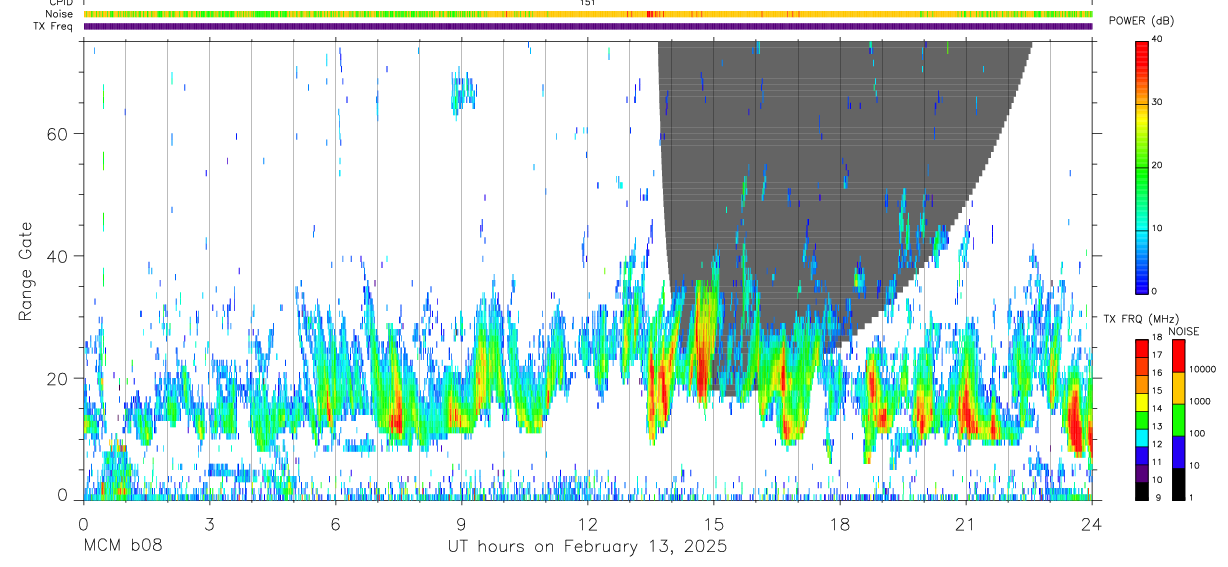Click the 20 tick on POWER colorbar

pyautogui.click(x=1156, y=165)
